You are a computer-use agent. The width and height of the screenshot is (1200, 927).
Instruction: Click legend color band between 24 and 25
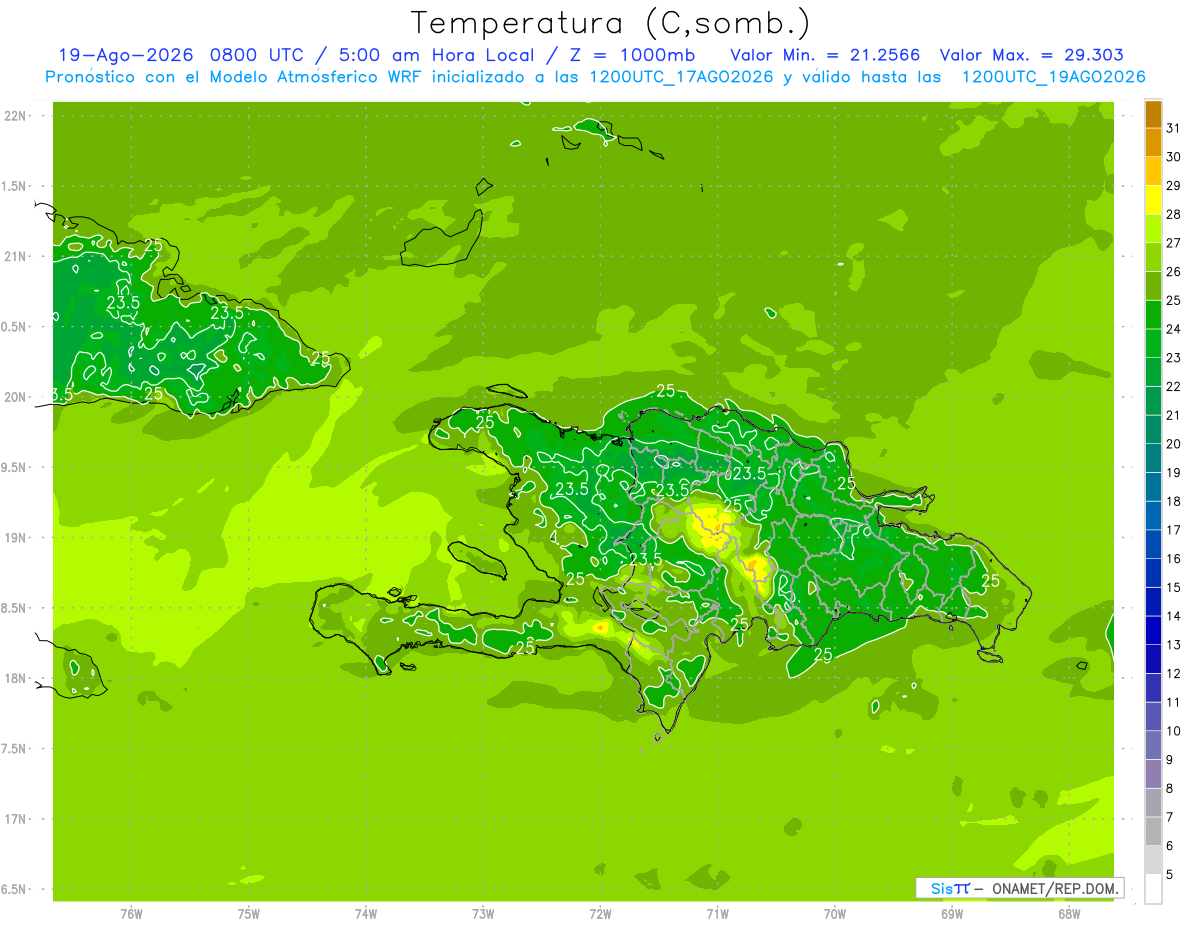pos(1153,314)
